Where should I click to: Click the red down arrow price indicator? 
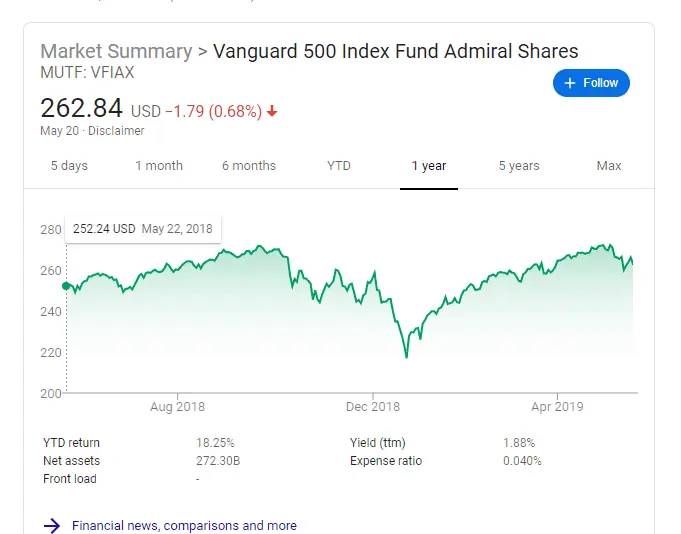272,111
